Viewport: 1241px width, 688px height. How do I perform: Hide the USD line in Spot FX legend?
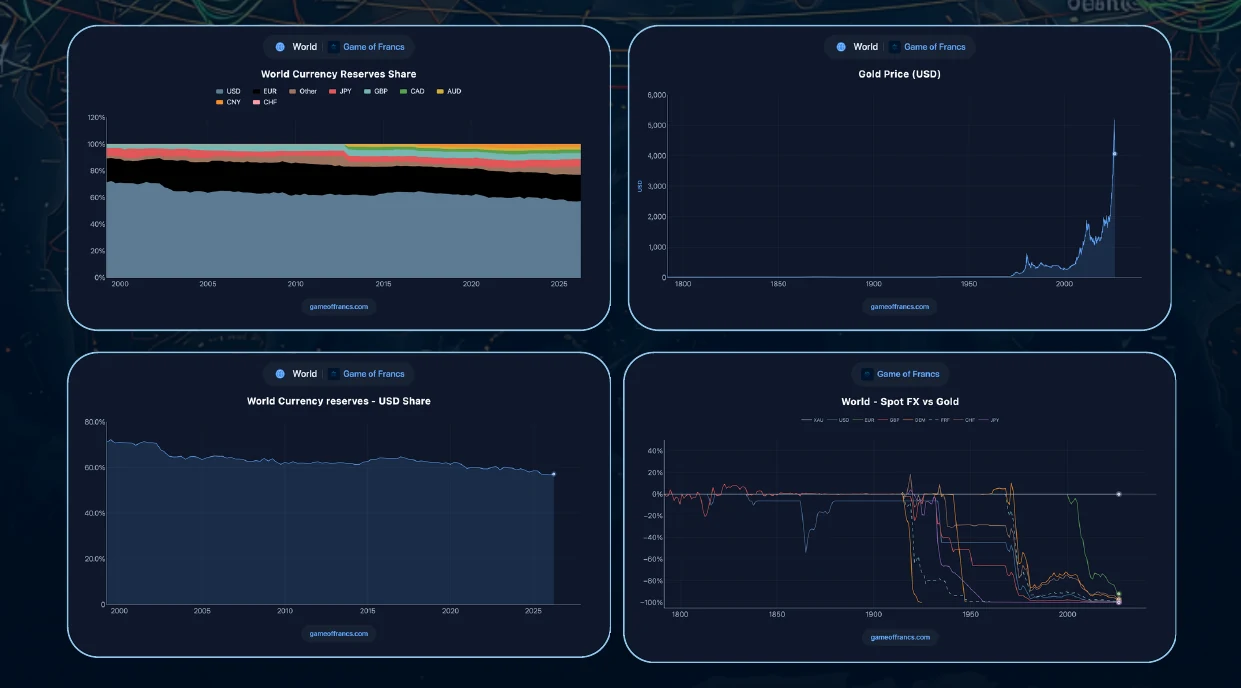tap(838, 420)
